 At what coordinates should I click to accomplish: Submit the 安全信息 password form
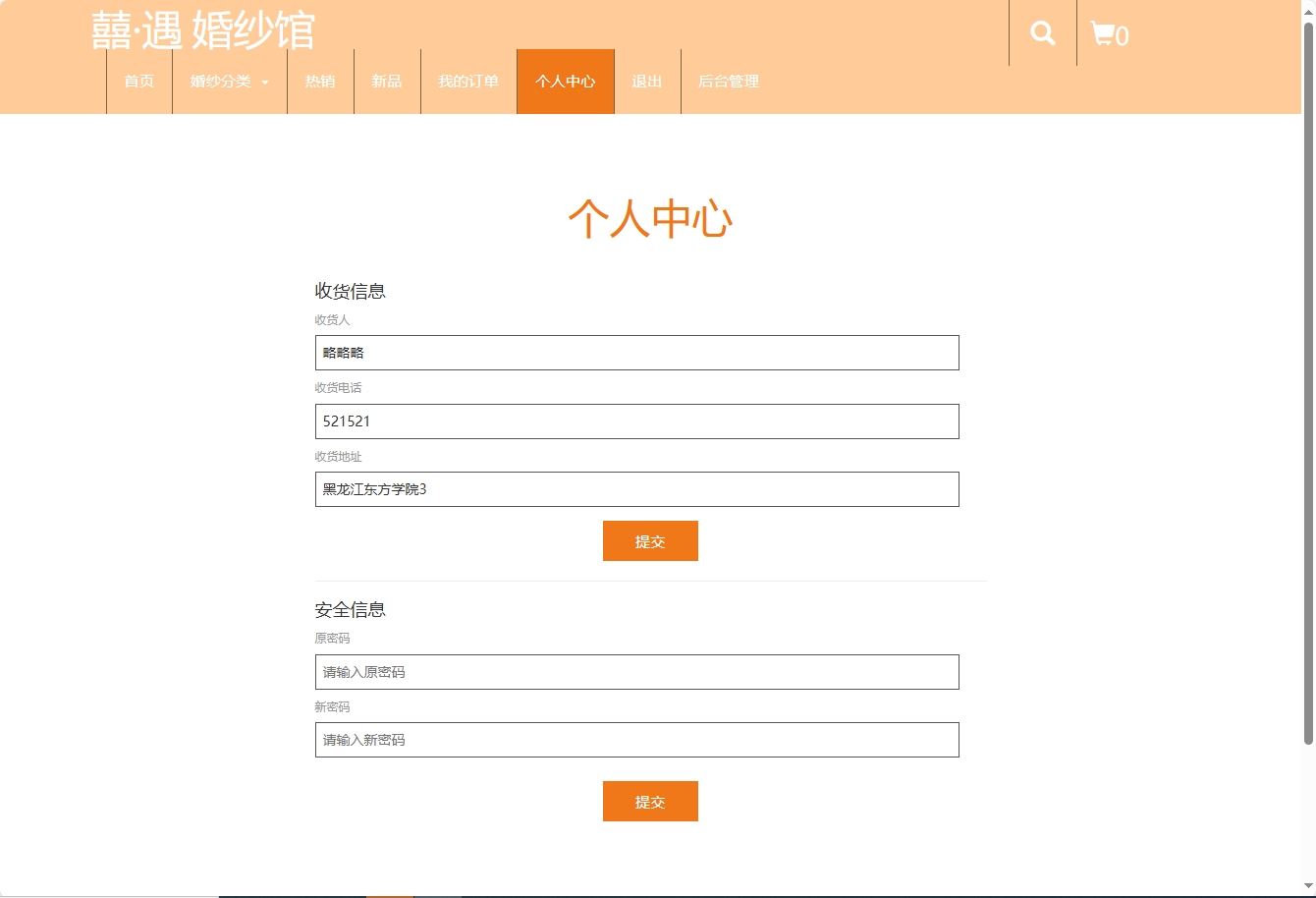(650, 801)
